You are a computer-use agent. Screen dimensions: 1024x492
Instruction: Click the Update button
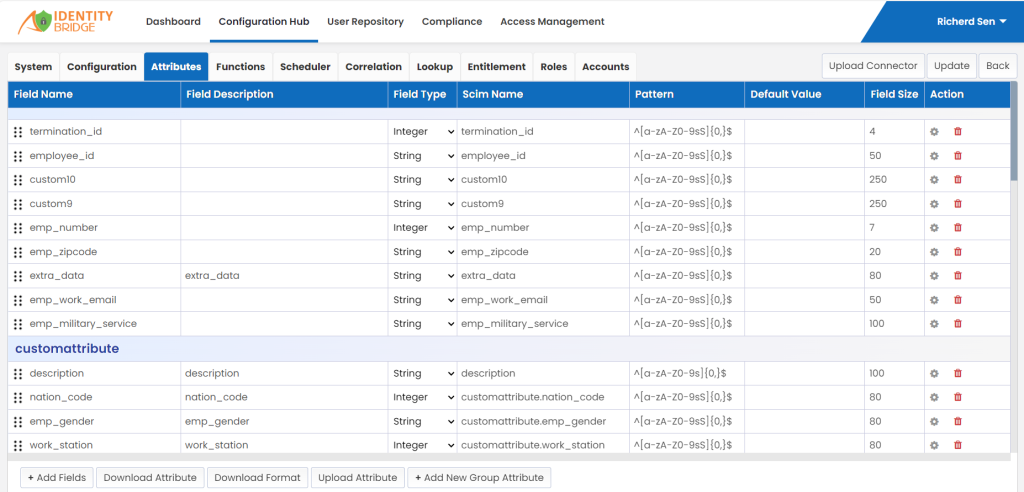click(x=952, y=66)
